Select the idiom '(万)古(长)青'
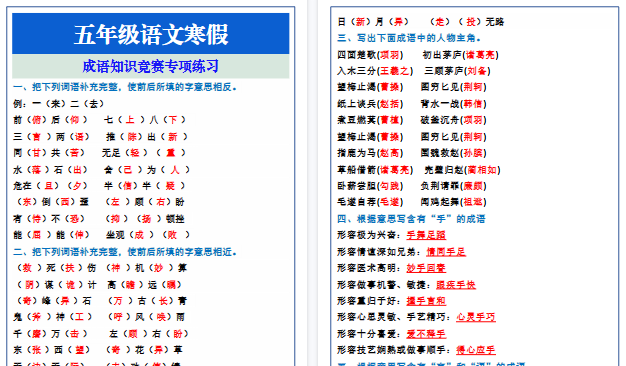 pos(147,301)
